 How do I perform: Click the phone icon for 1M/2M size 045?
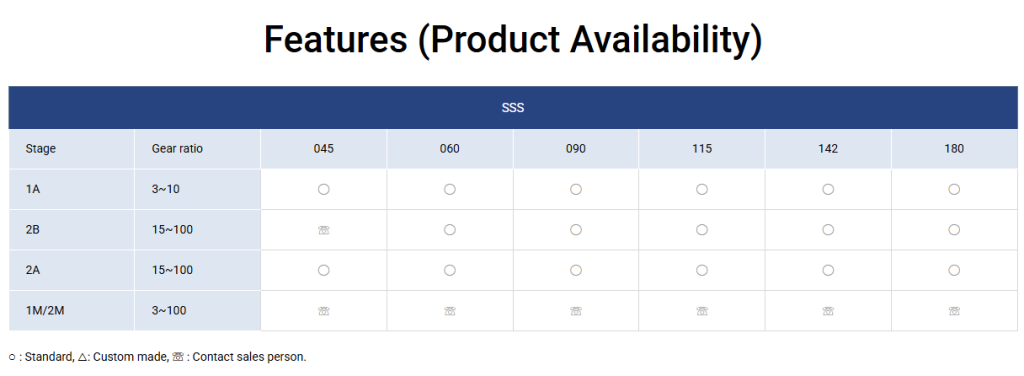pyautogui.click(x=323, y=311)
